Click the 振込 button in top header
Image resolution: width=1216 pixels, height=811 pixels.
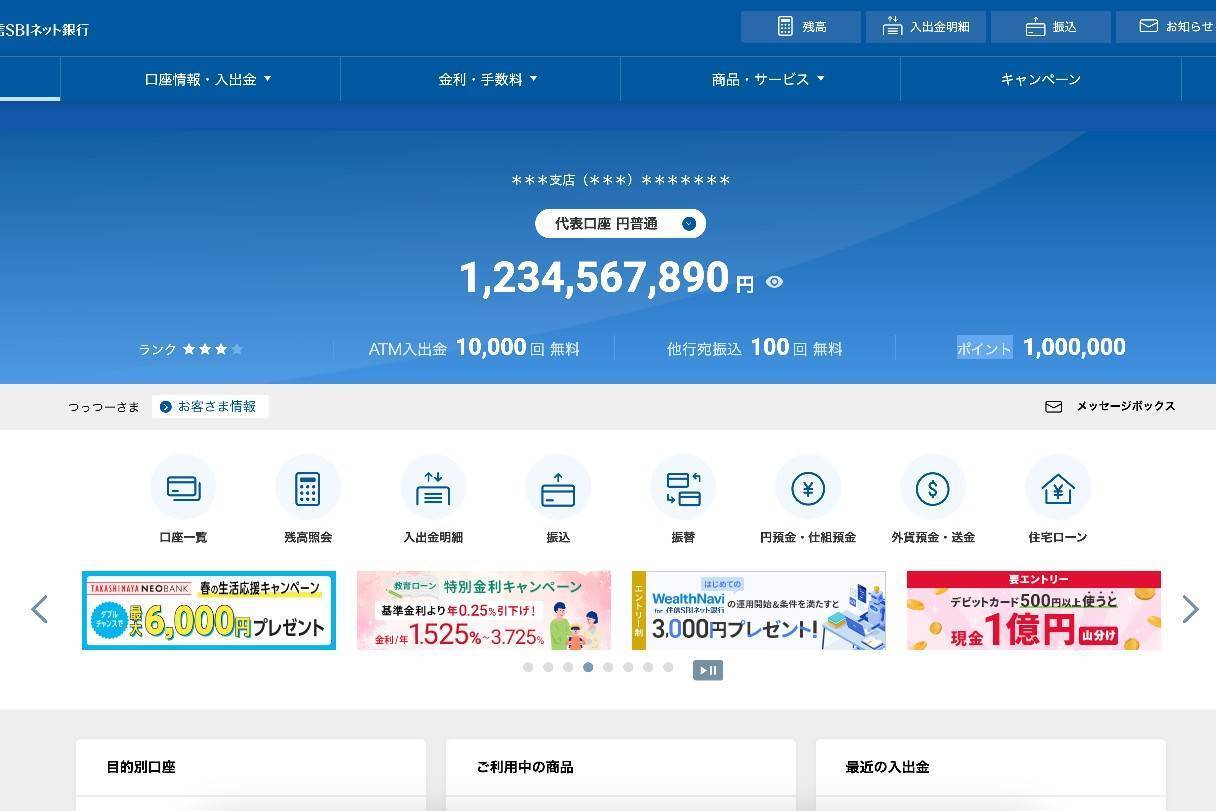pos(1051,27)
